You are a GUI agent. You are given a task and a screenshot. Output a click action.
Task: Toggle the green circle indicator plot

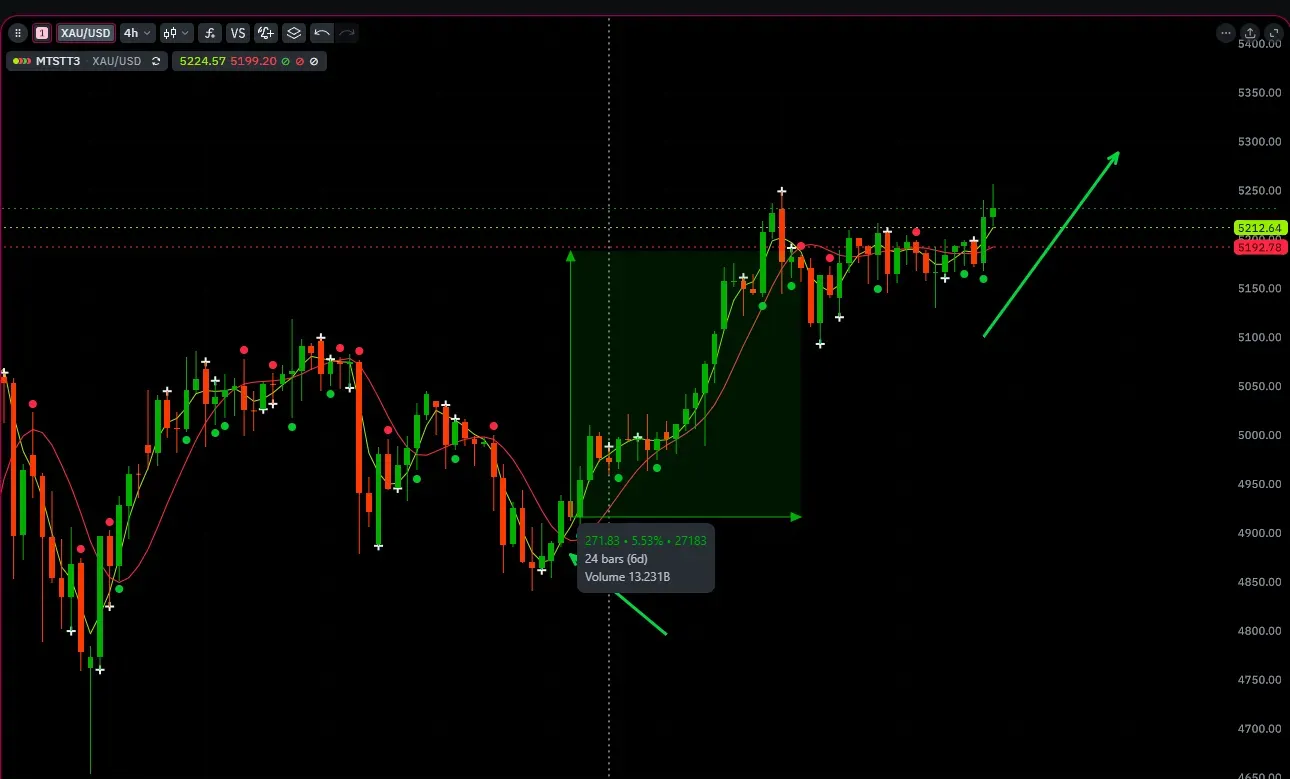pyautogui.click(x=285, y=61)
